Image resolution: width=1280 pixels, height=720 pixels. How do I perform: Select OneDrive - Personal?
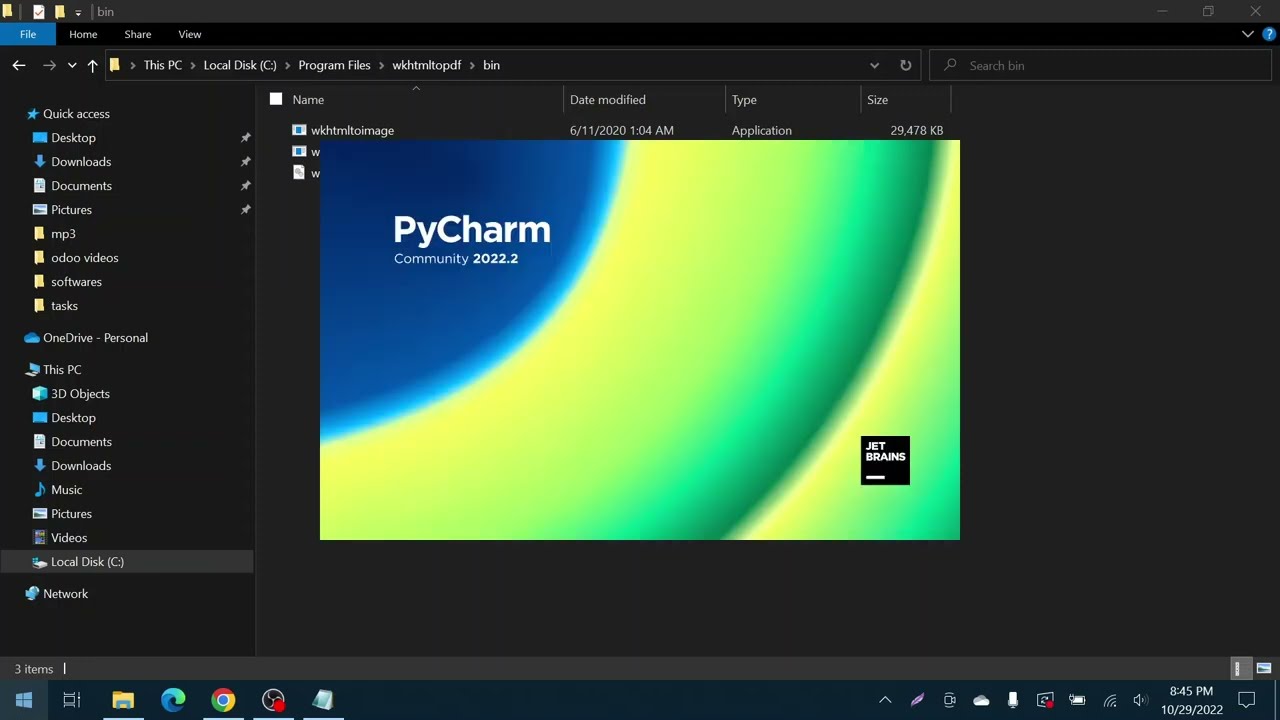coord(95,338)
